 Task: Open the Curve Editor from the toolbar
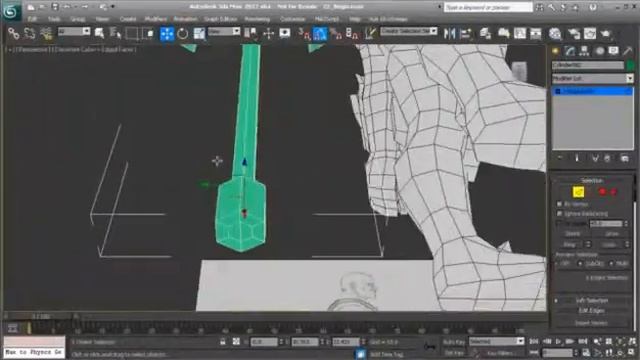coord(520,33)
